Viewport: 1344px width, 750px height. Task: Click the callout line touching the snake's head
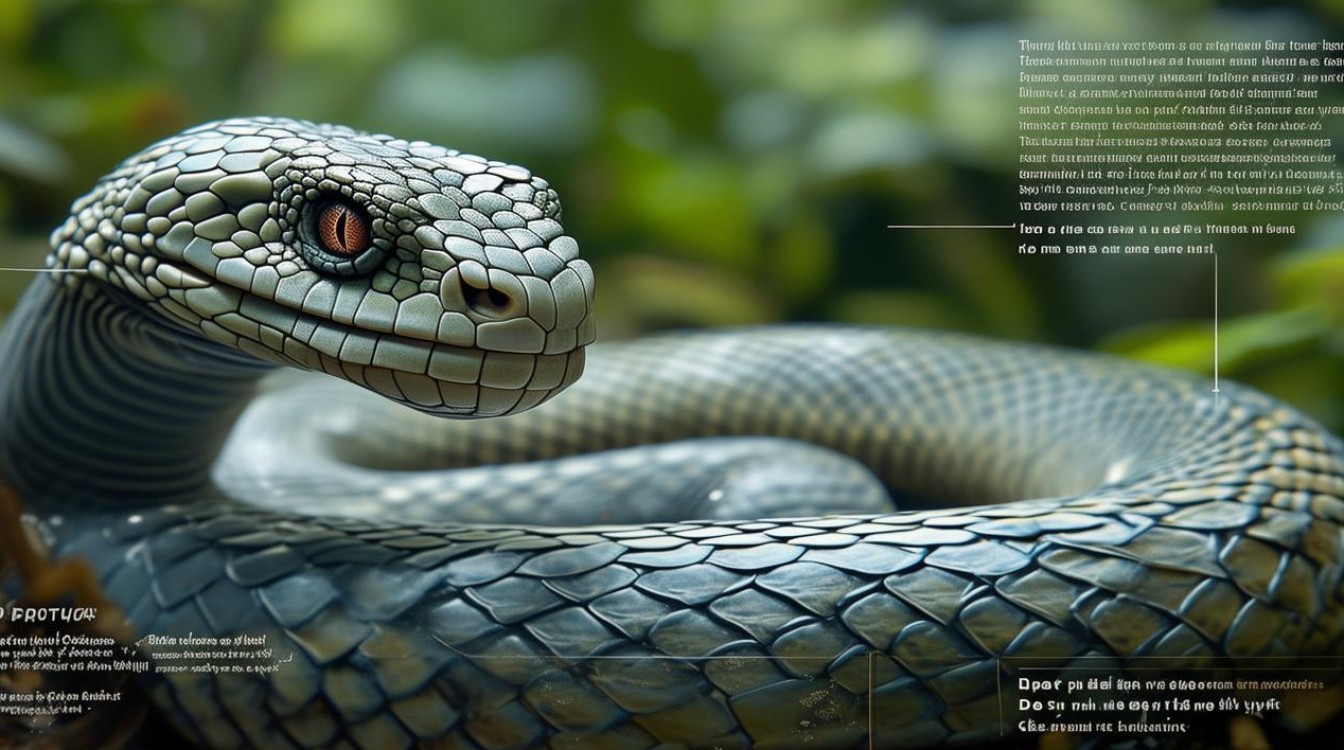[40, 270]
